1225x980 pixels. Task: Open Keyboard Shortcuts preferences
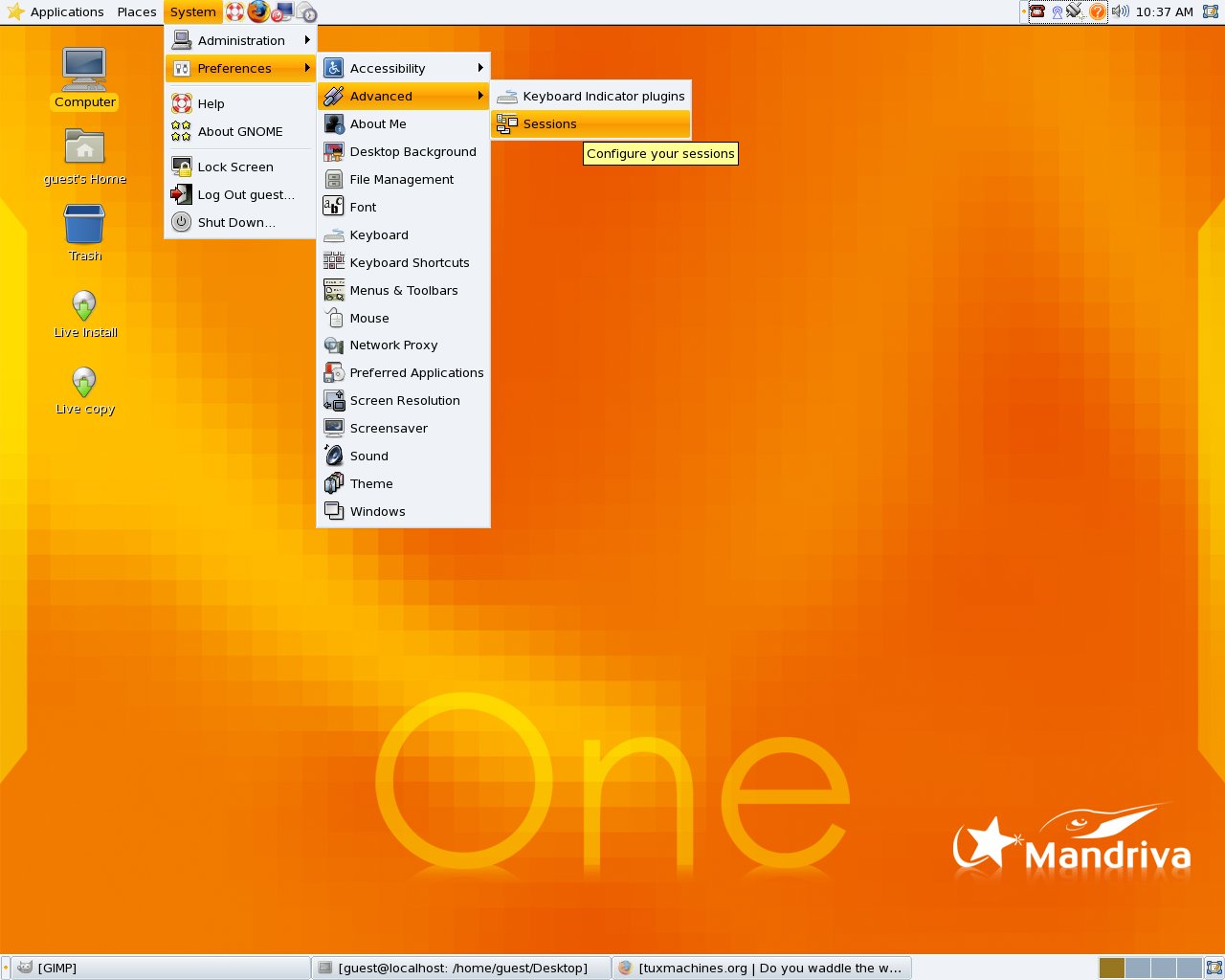(x=404, y=262)
